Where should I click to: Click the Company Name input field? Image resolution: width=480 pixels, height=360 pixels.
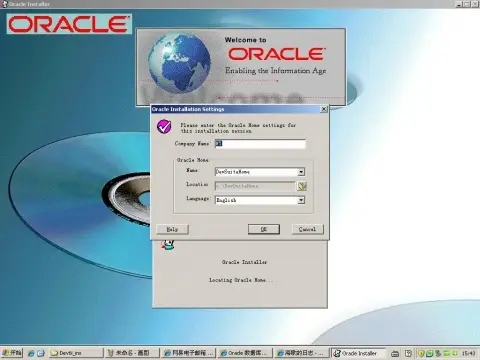point(260,144)
